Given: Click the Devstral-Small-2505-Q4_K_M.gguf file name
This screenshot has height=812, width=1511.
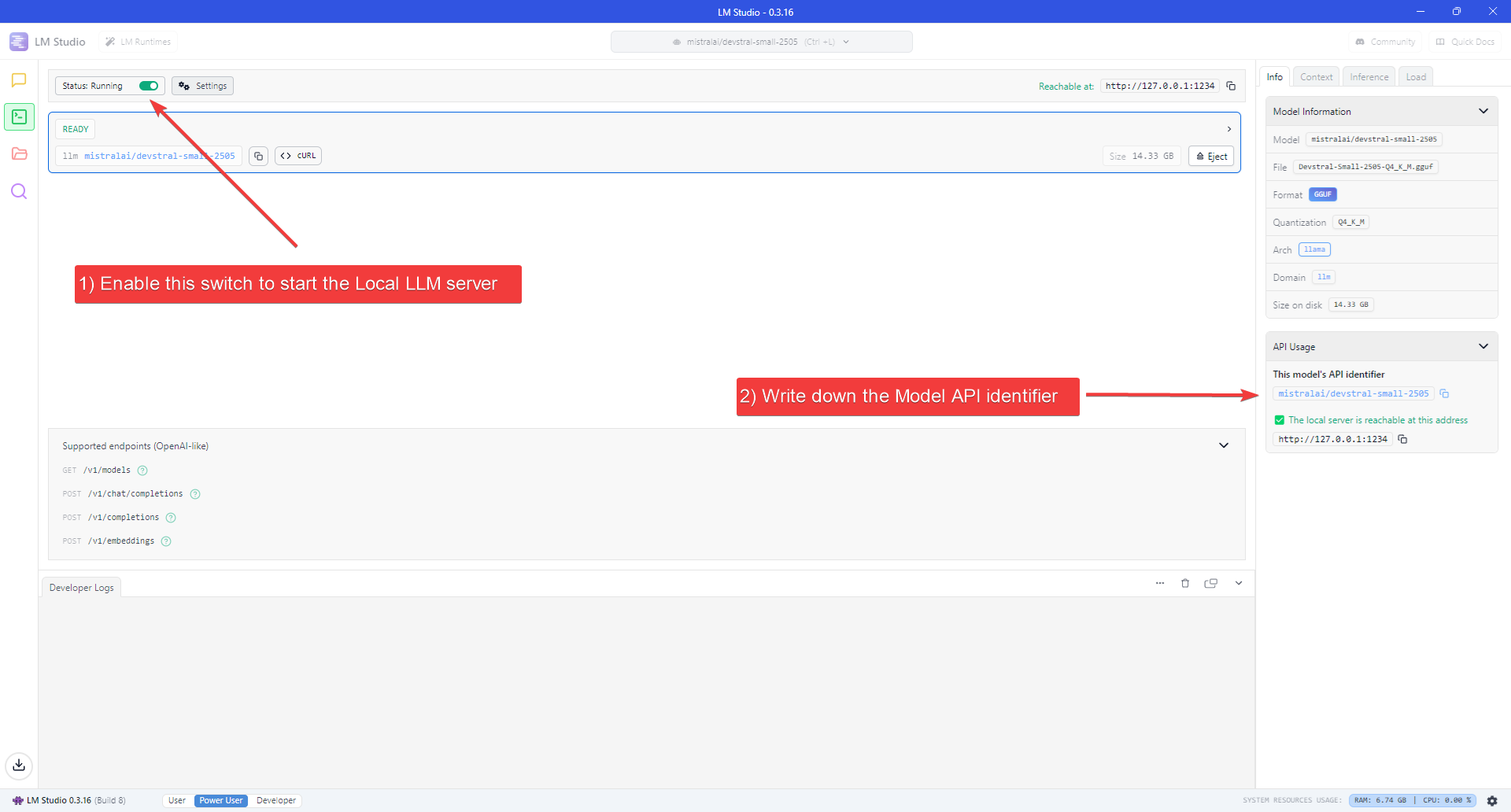Looking at the screenshot, I should click(x=1365, y=167).
